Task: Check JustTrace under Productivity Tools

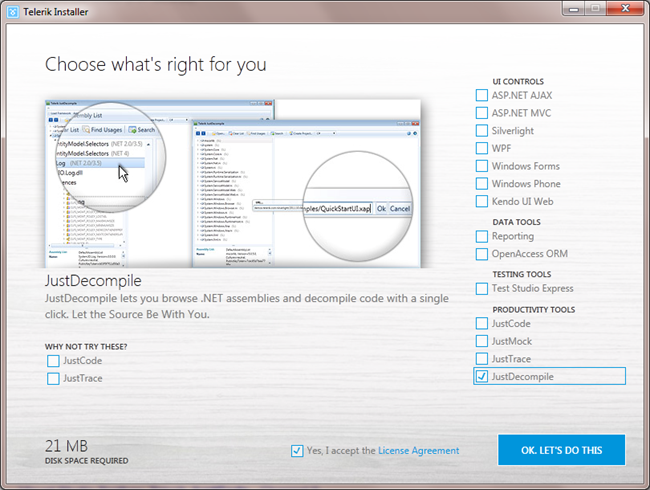Action: pos(482,359)
